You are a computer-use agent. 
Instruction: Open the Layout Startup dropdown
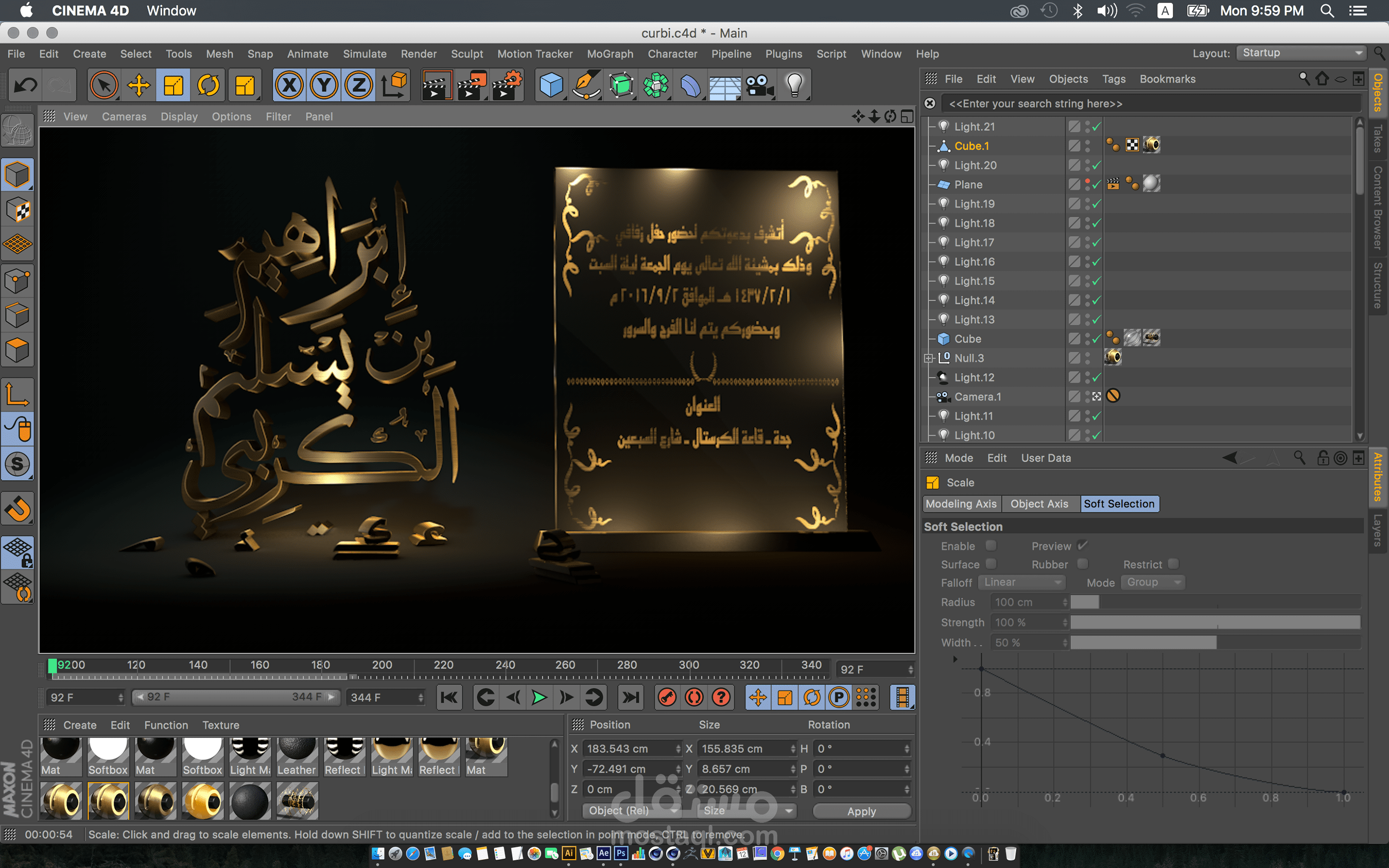1300,53
